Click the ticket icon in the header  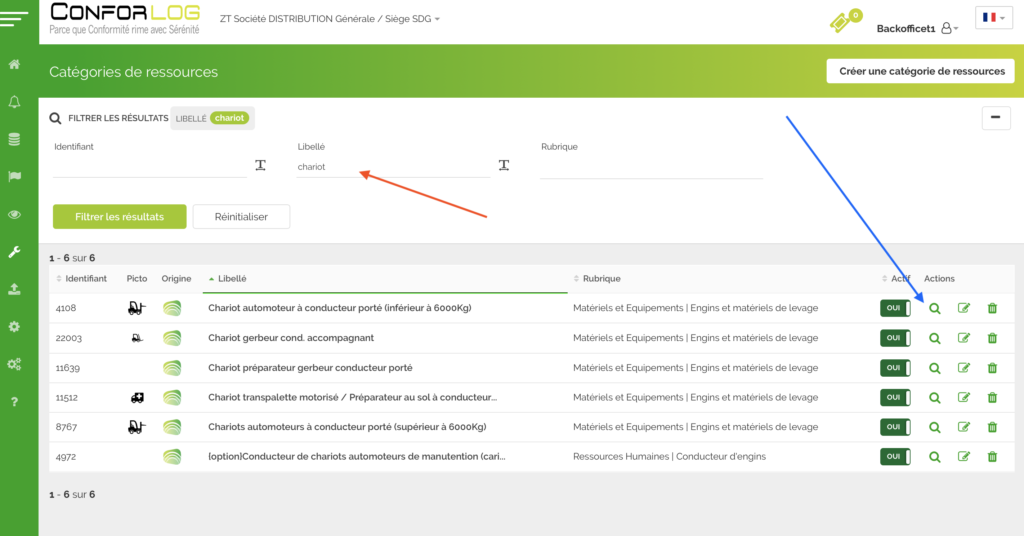[843, 21]
